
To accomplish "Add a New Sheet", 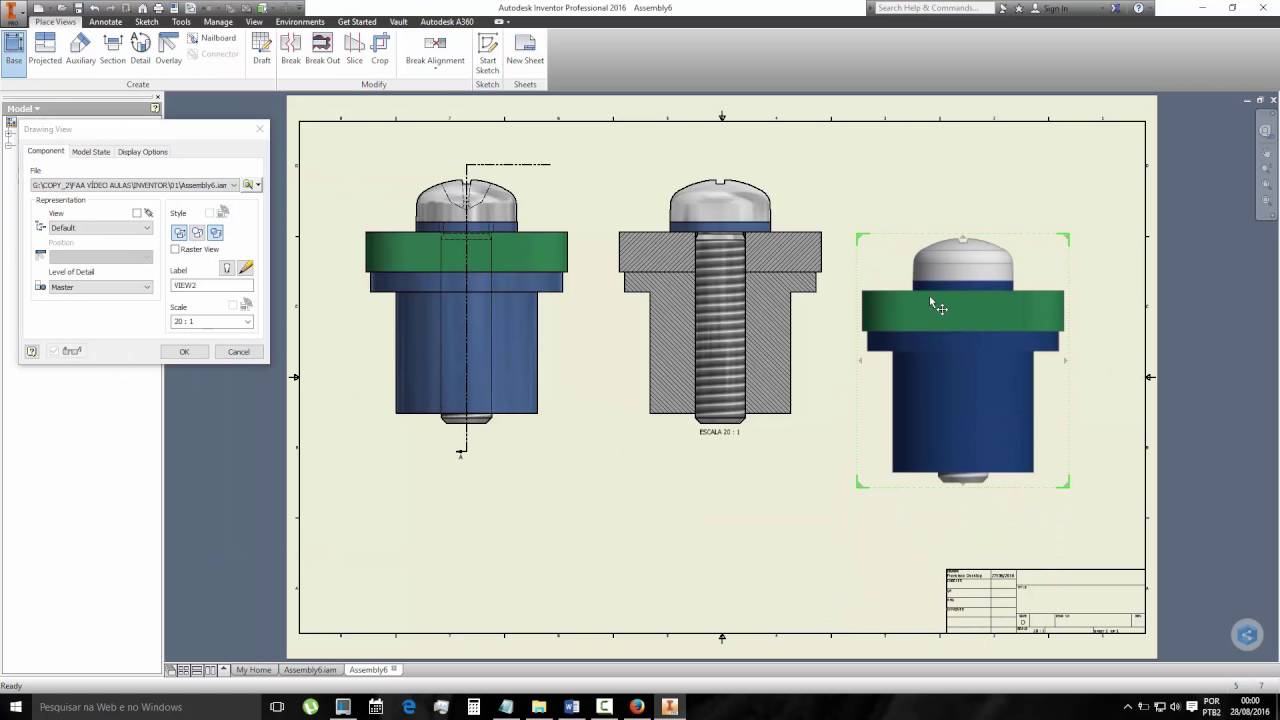I will coord(525,48).
